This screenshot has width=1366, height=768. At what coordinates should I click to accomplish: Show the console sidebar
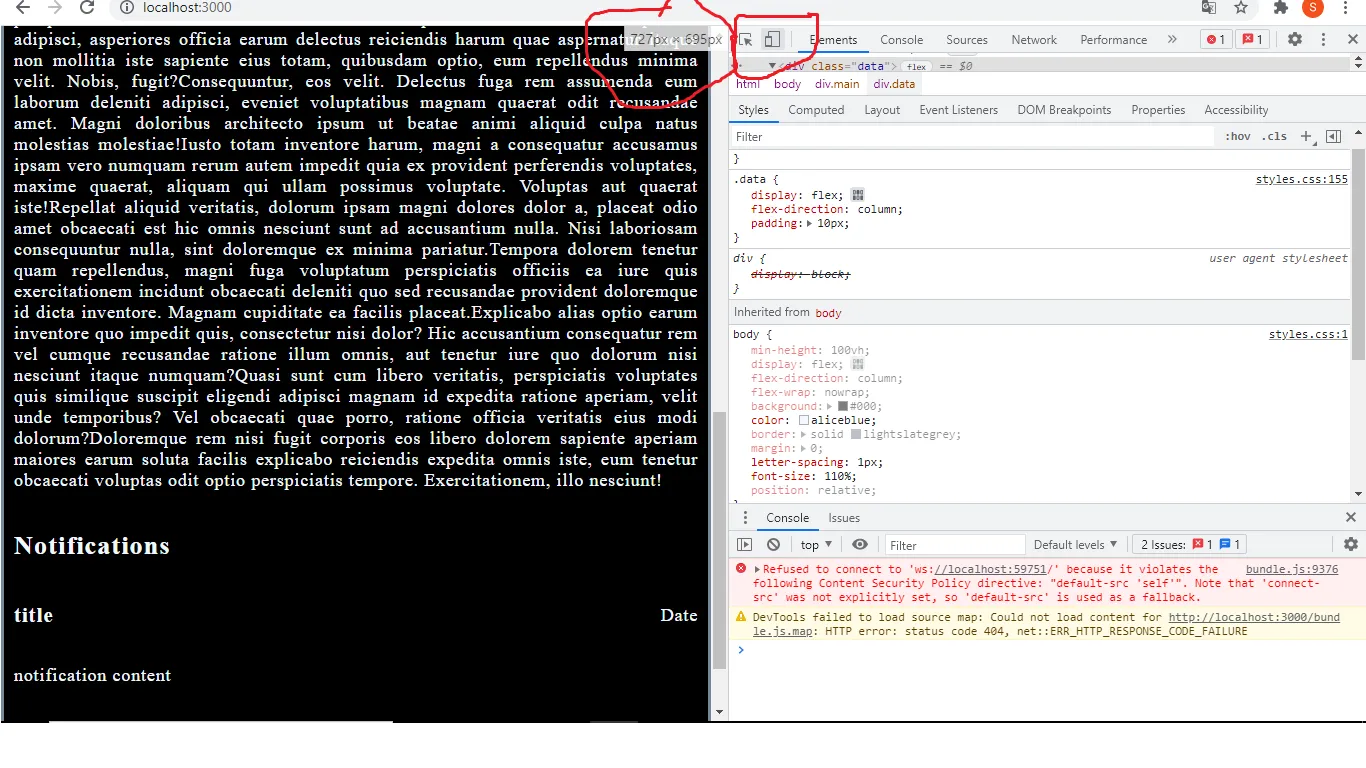(744, 545)
